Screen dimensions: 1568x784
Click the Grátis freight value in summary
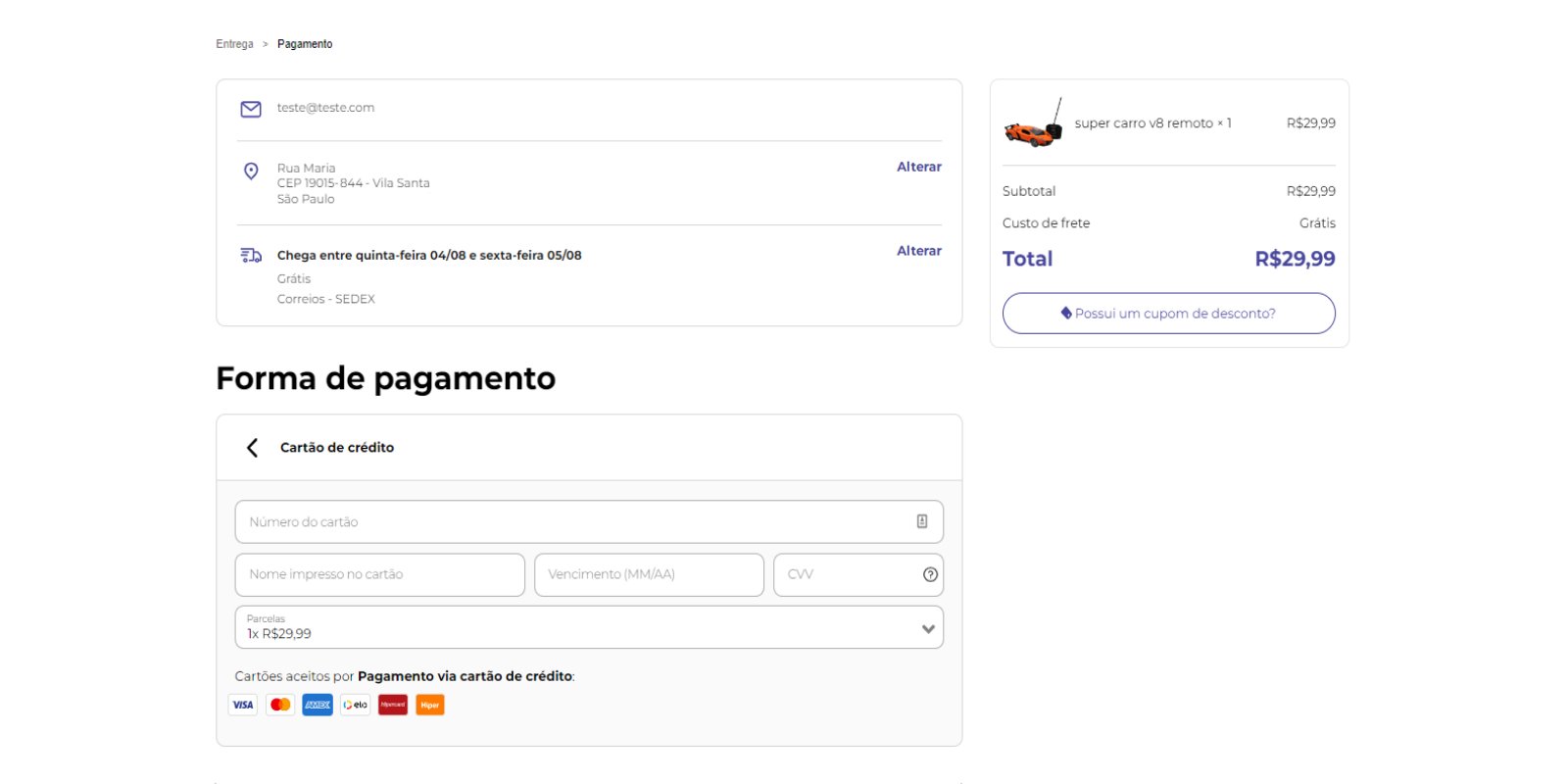pos(1317,223)
